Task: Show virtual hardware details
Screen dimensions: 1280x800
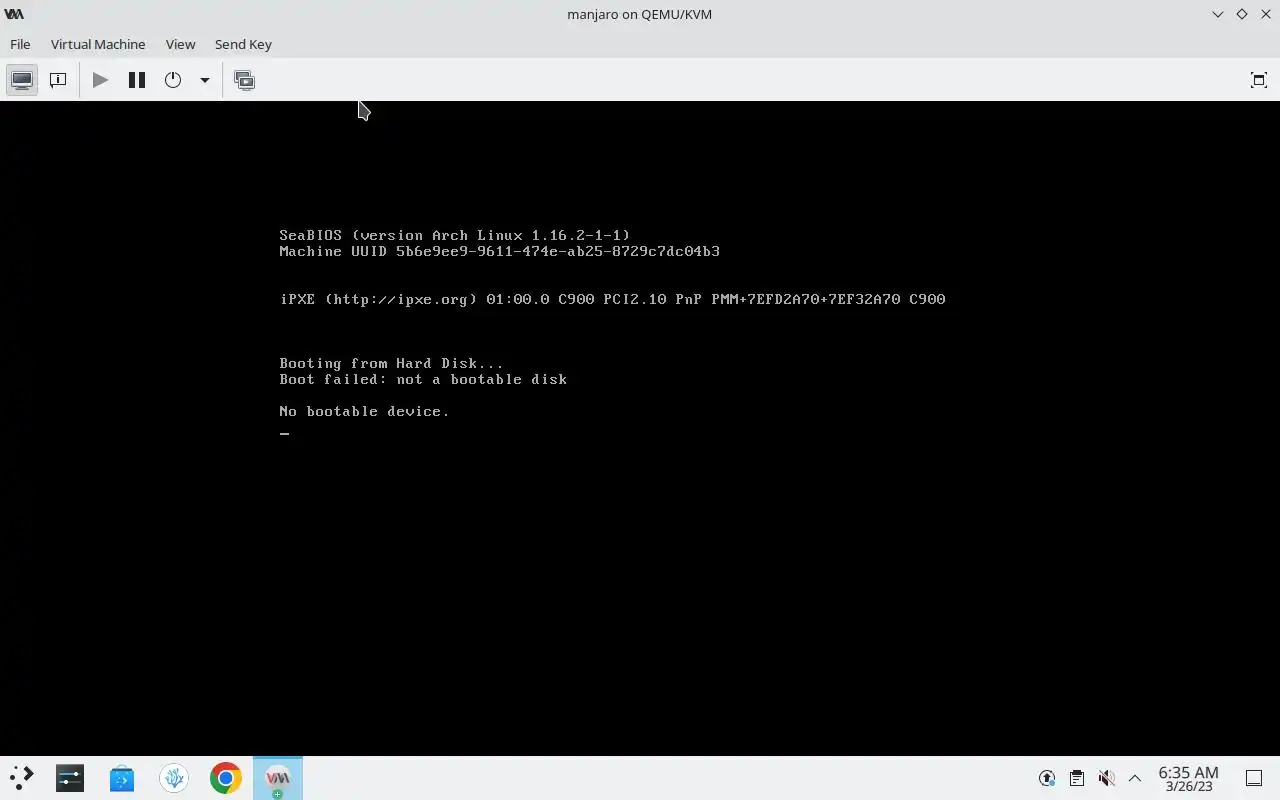Action: (x=58, y=80)
